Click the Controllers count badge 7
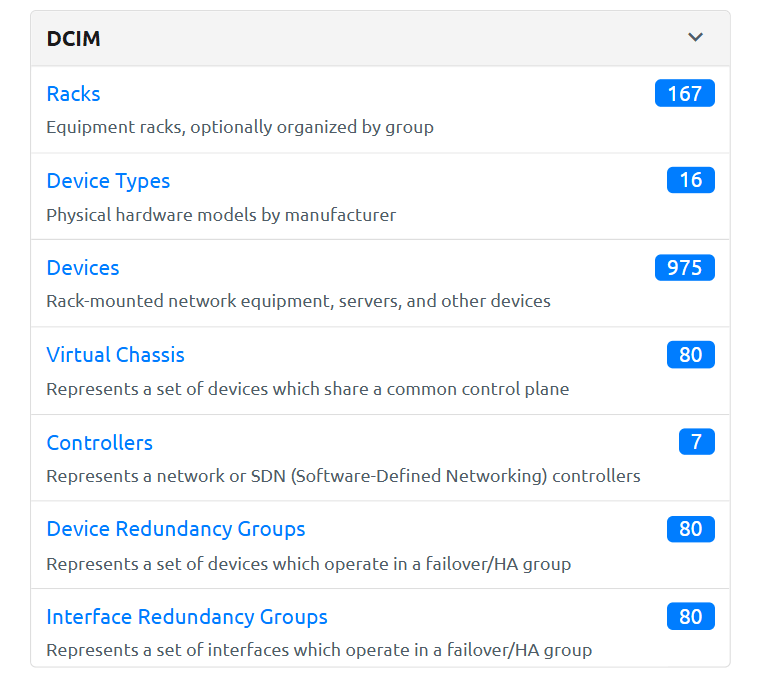Screen dimensions: 760x680 tap(696, 442)
